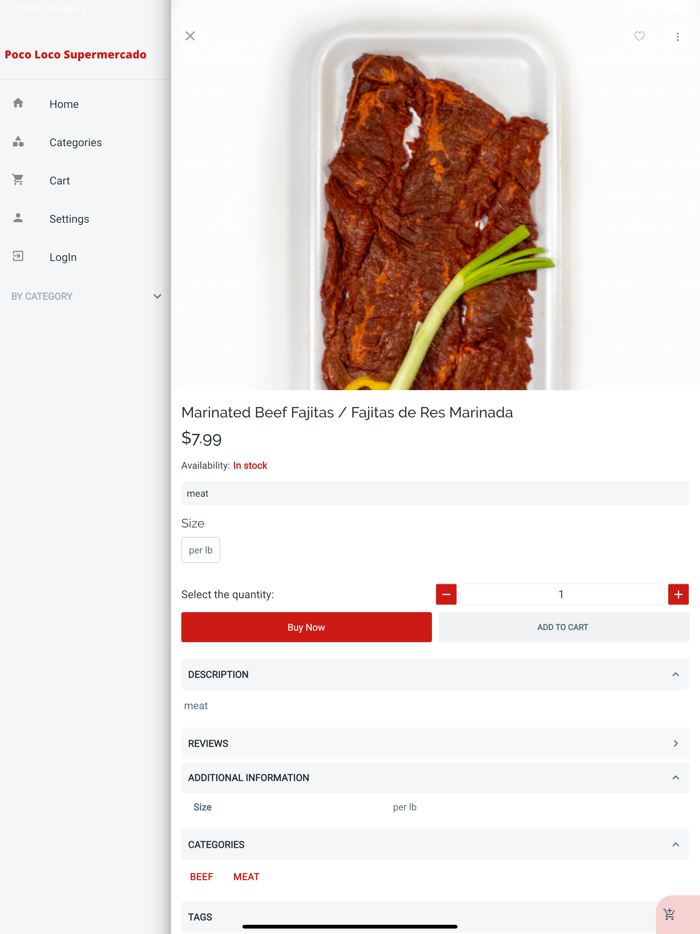Screen dimensions: 700x934
Task: Close the product detail view
Action: 190,36
